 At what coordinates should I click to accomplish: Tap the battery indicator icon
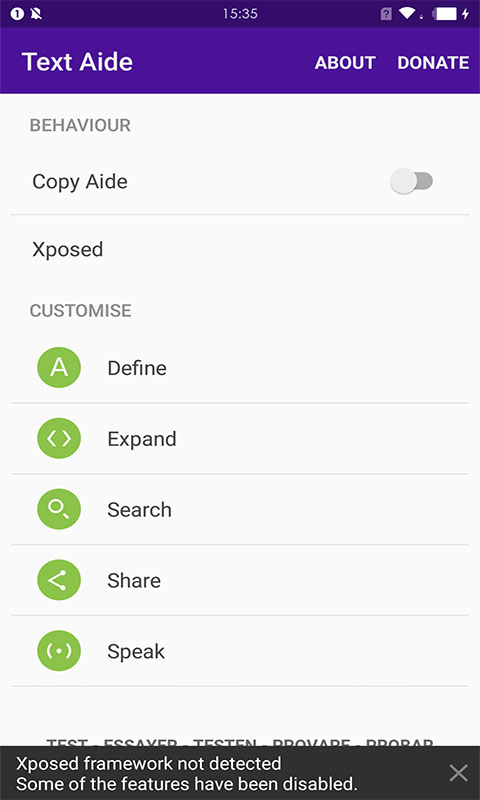pos(447,14)
